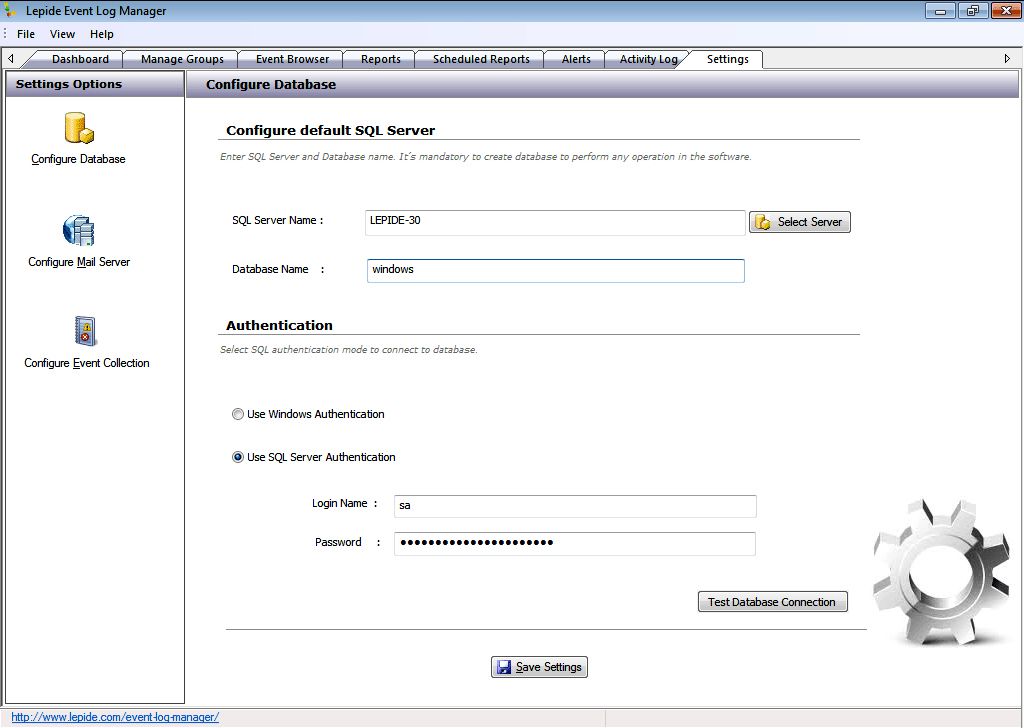The image size is (1024, 728).
Task: Click Test Database Connection button
Action: click(x=773, y=602)
